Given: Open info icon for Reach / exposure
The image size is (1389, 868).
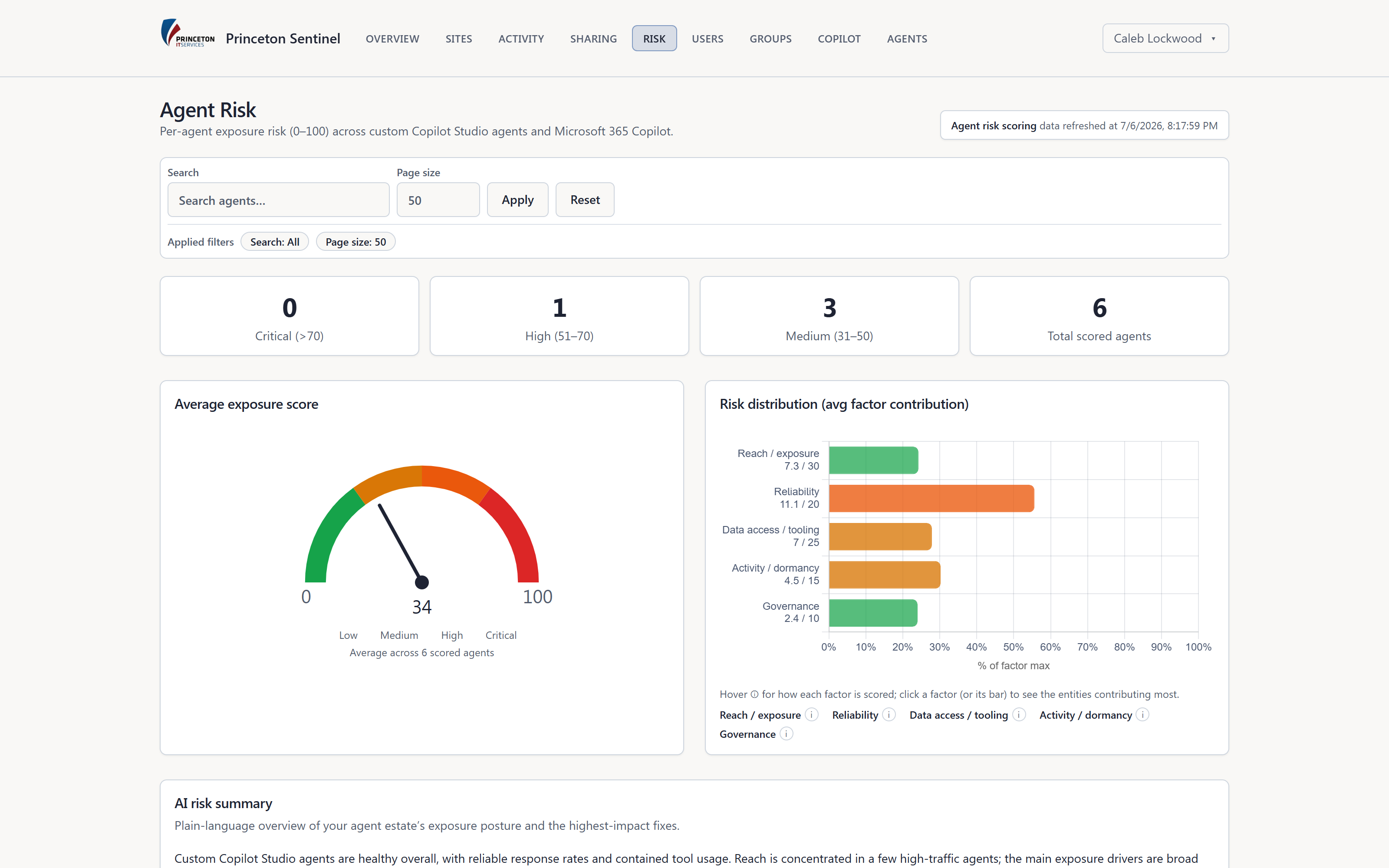Looking at the screenshot, I should click(x=812, y=715).
